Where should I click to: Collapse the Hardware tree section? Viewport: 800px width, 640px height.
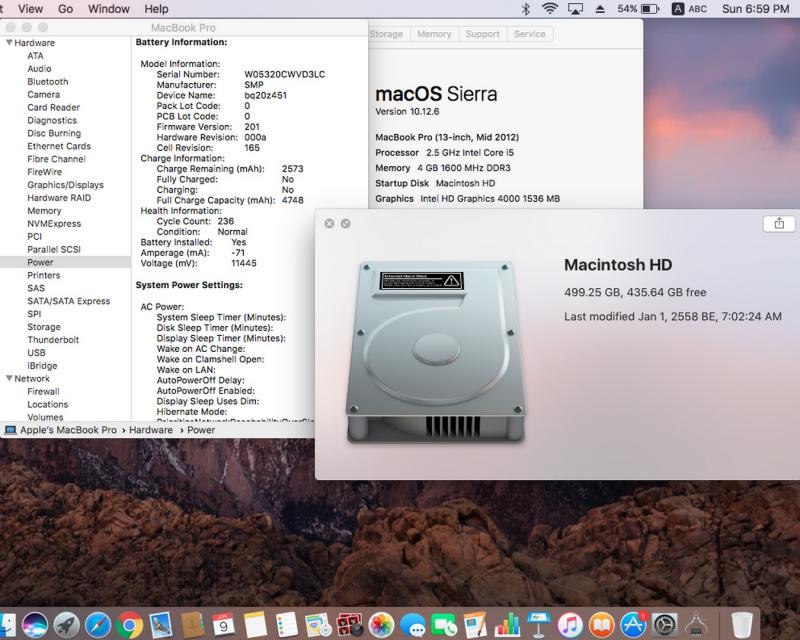(x=9, y=44)
